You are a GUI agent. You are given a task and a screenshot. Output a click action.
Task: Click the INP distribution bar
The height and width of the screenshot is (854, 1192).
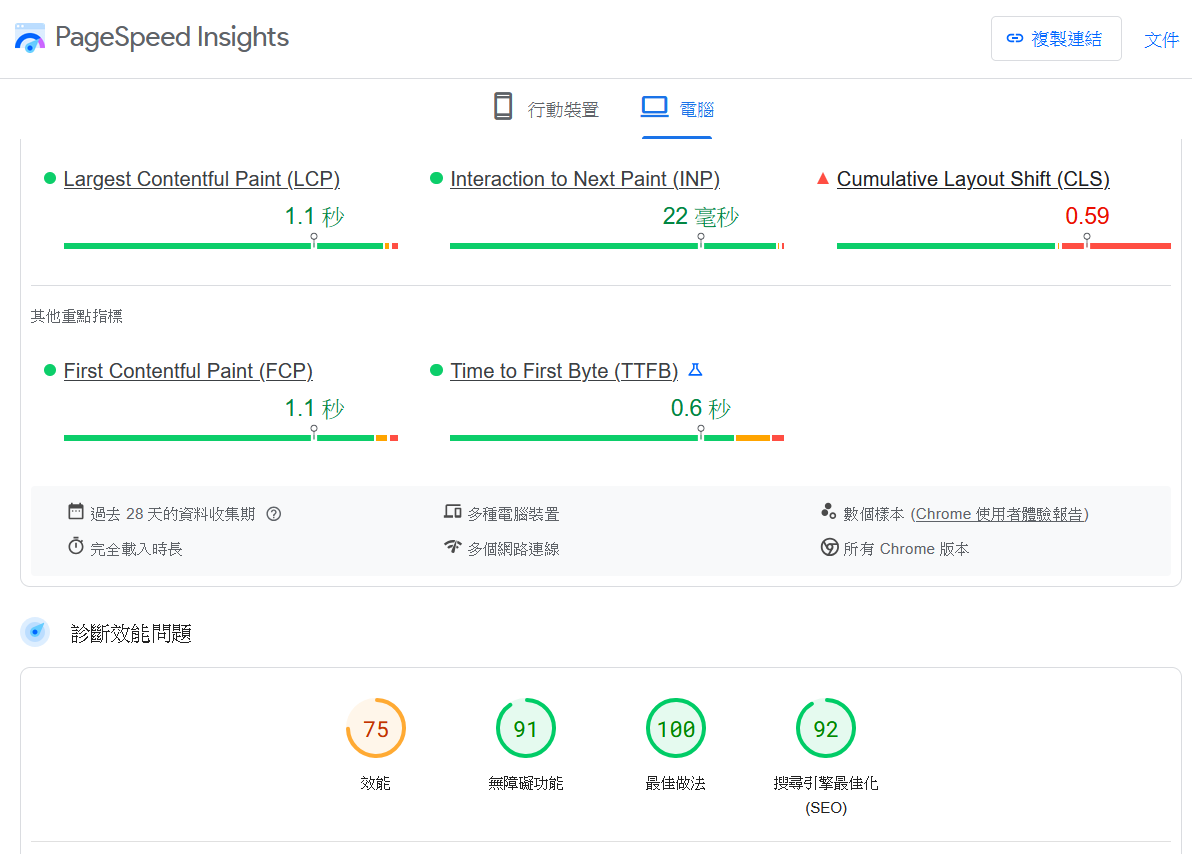tap(617, 246)
